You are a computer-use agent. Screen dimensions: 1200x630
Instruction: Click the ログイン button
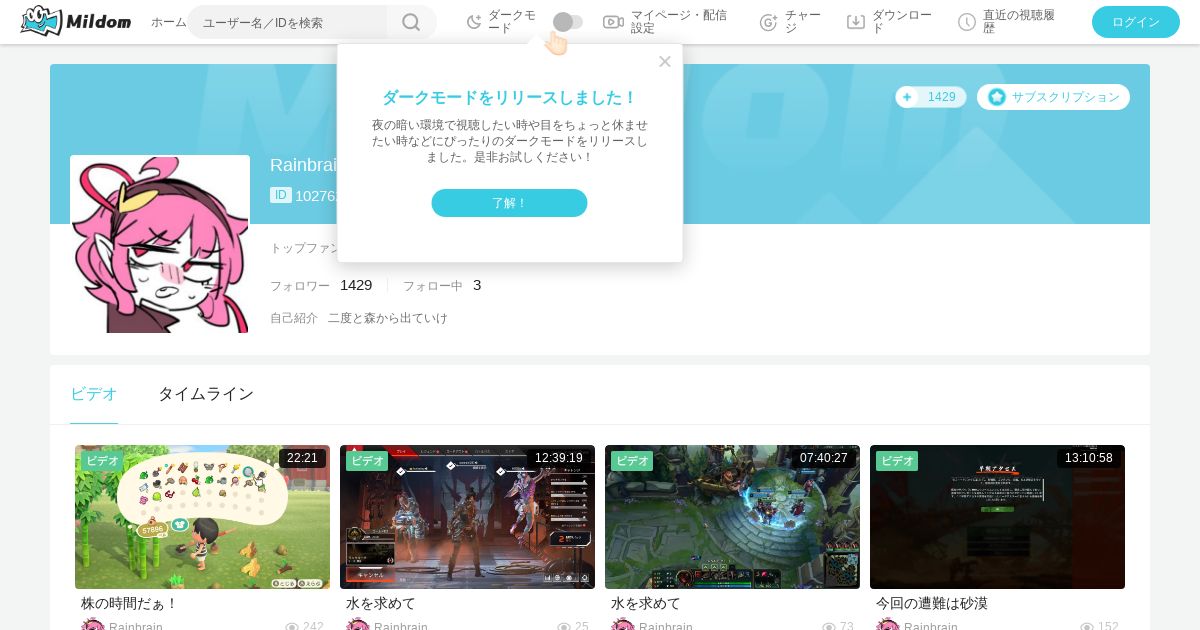1136,22
